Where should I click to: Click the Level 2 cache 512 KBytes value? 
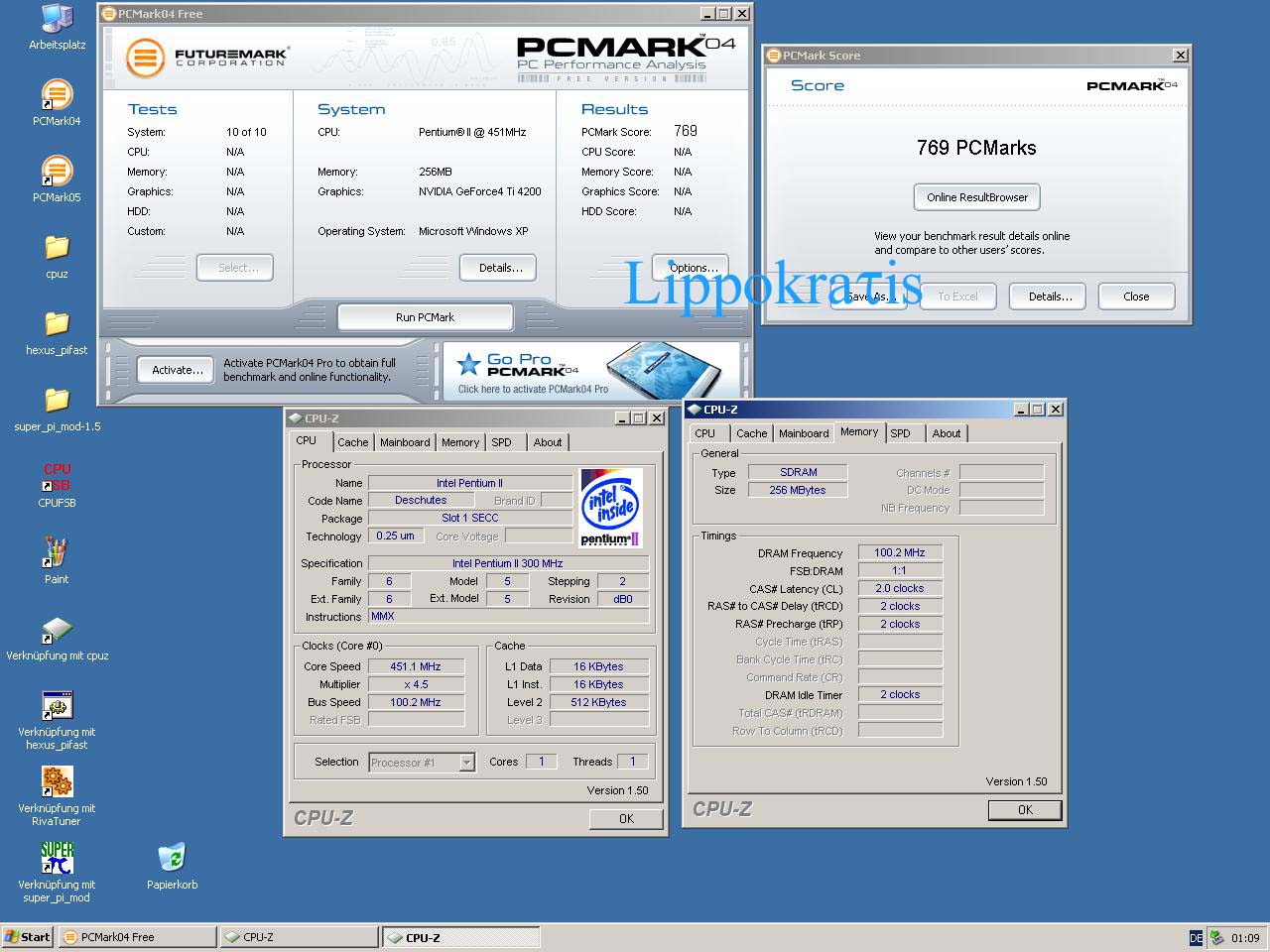pyautogui.click(x=599, y=702)
